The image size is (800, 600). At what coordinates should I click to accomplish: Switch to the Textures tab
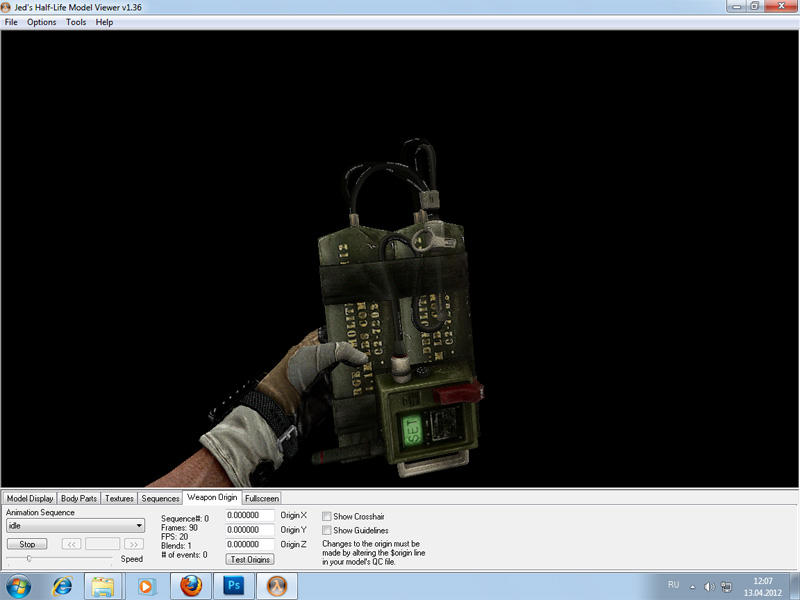[119, 498]
